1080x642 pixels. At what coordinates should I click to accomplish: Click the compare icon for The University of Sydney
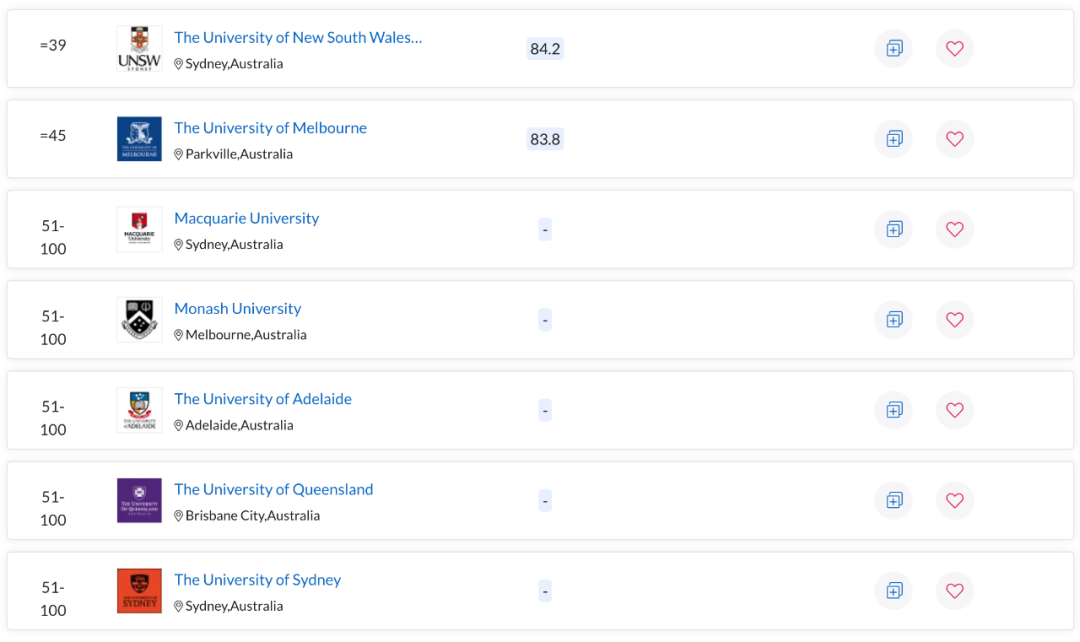[x=893, y=591]
